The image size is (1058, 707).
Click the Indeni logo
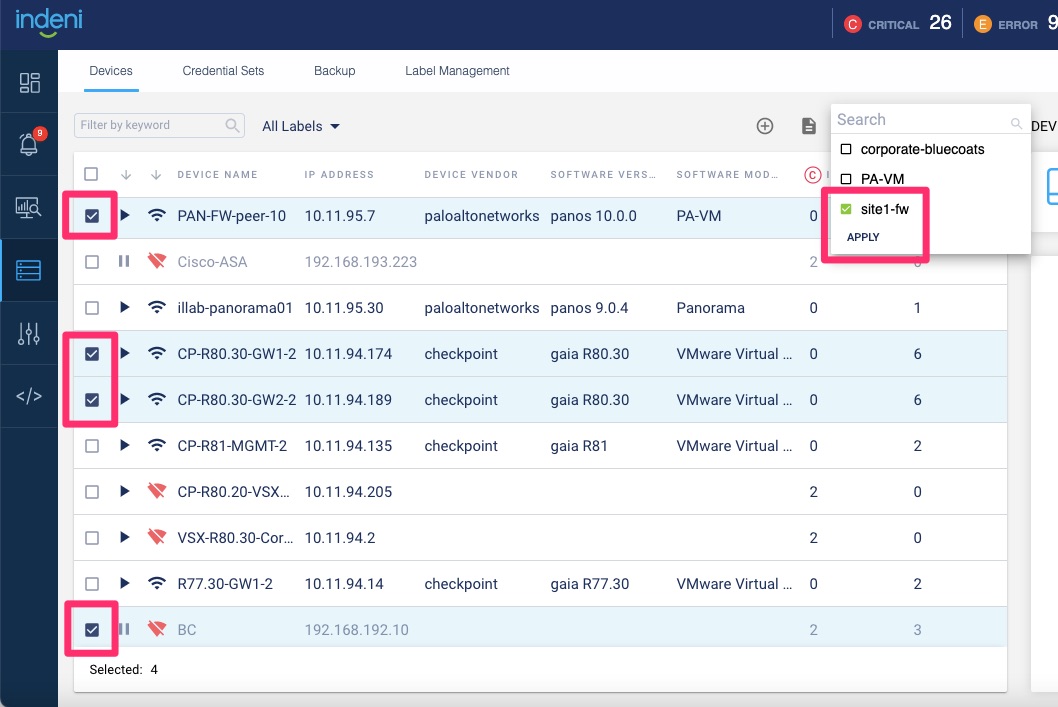47,21
